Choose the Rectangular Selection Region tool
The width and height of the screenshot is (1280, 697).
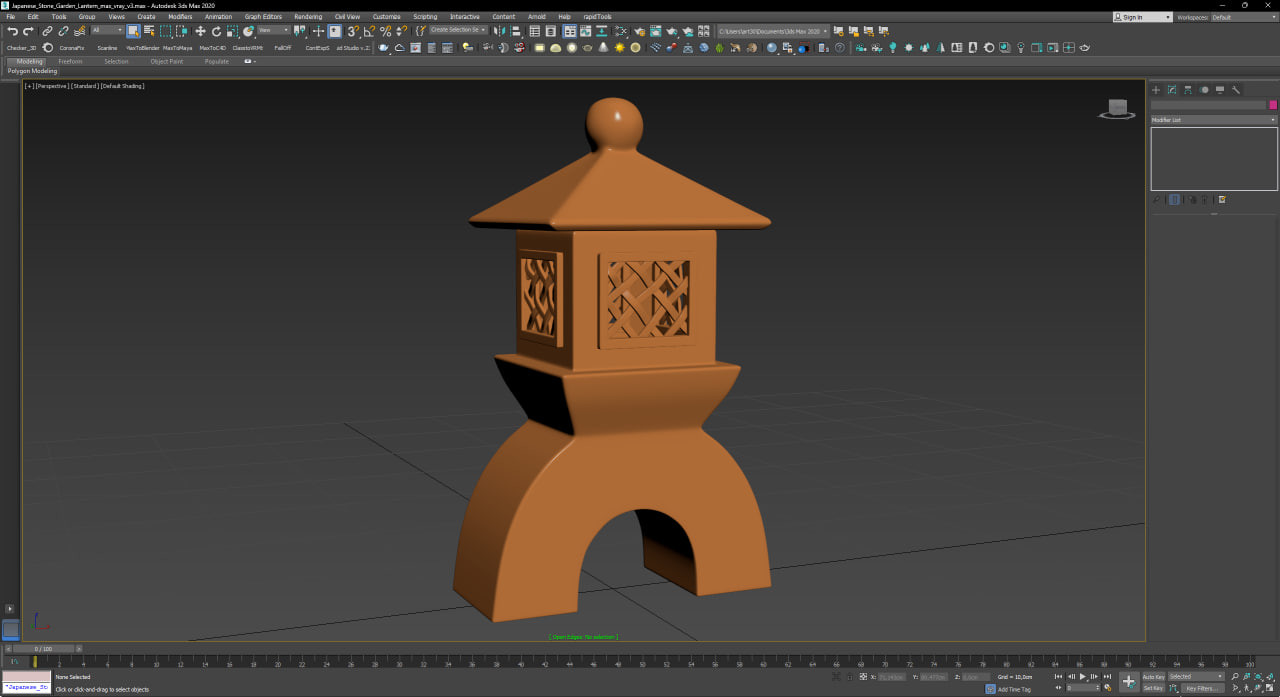(x=165, y=31)
